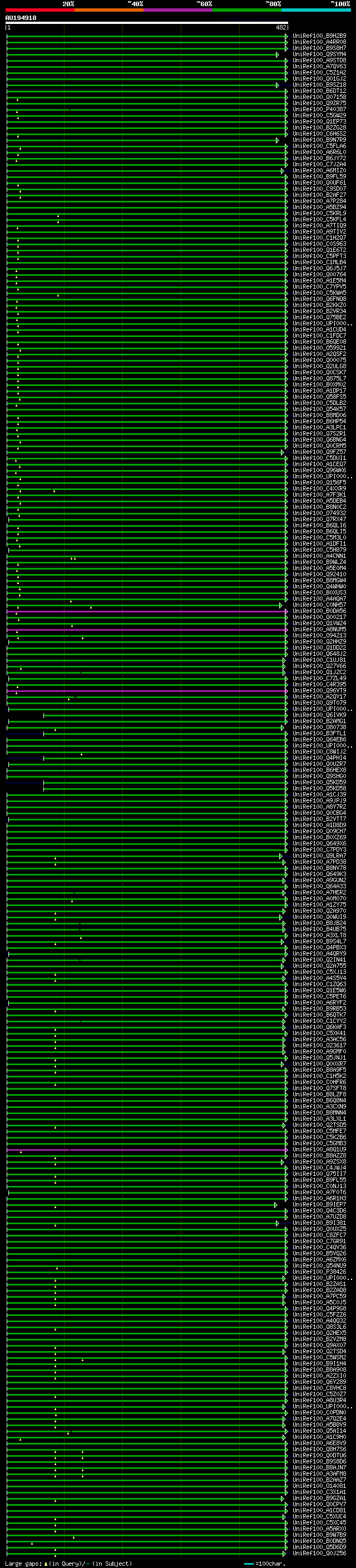Open hit UniRef100_B9H2B9
The image size is (356, 1568).
319,36
